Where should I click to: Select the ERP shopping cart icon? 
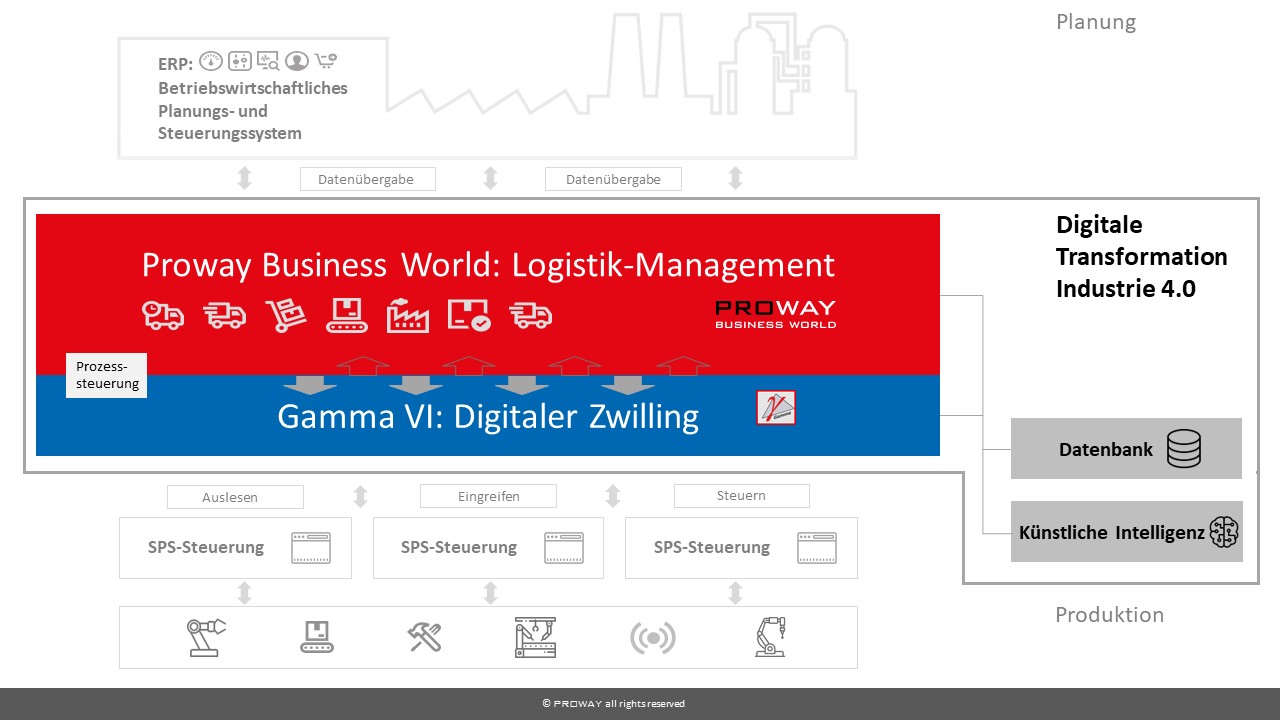coord(326,61)
